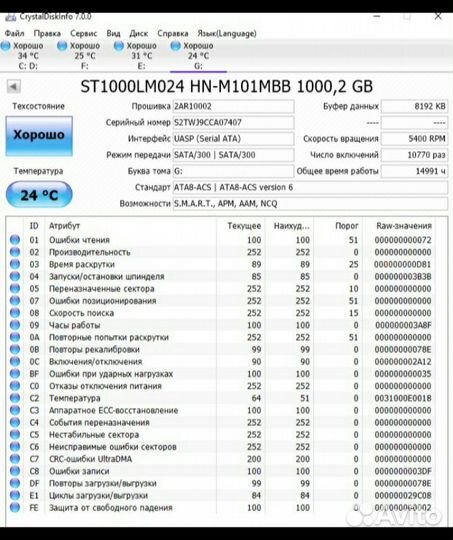Click status icon for Циклы загрузки/выгрузки
Screen dimensions: 453x540
15,495
